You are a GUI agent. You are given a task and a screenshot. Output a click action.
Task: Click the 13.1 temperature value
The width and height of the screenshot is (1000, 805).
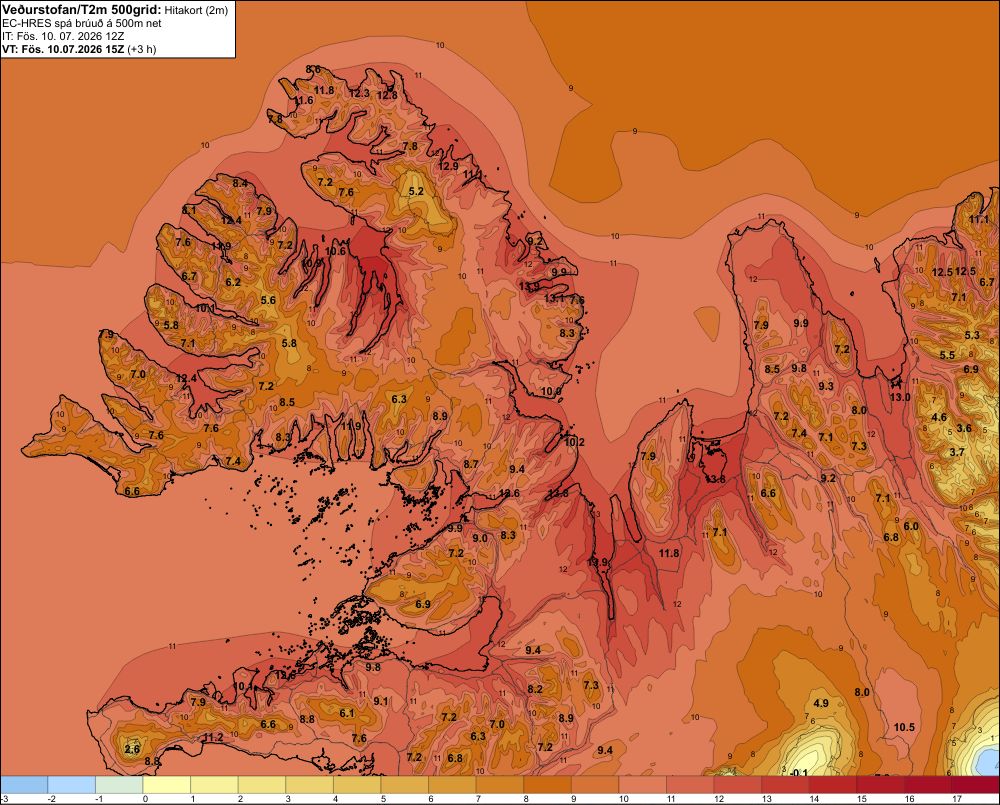[x=555, y=298]
